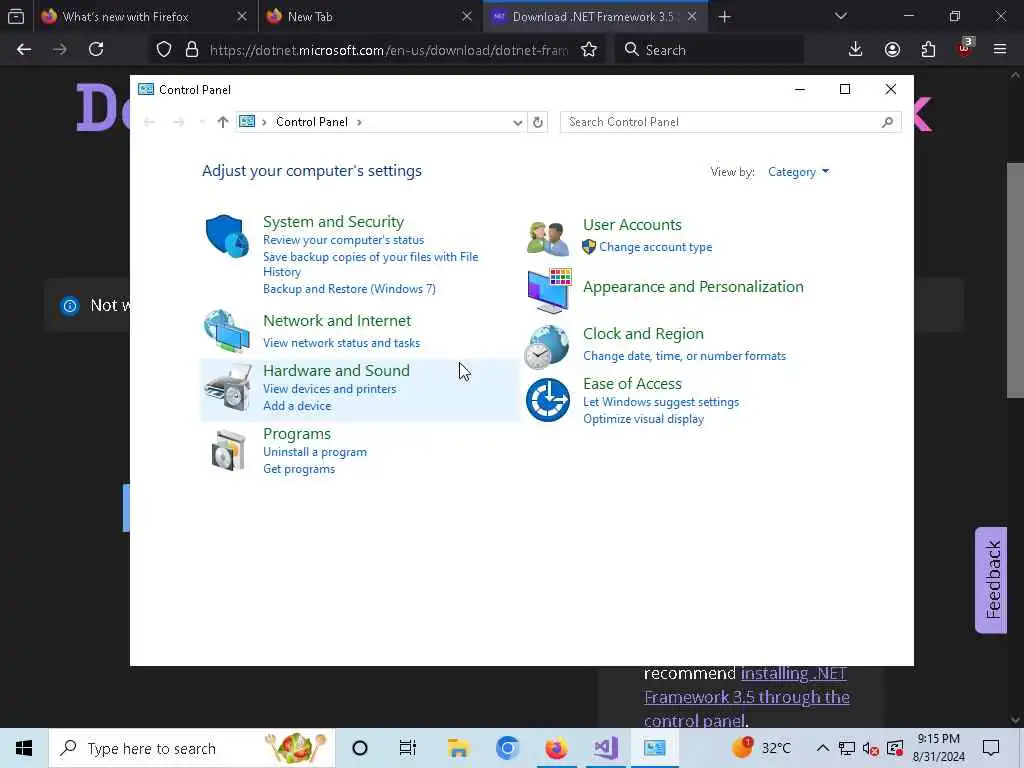Viewport: 1024px width, 768px height.
Task: Click Add a device
Action: (x=297, y=406)
